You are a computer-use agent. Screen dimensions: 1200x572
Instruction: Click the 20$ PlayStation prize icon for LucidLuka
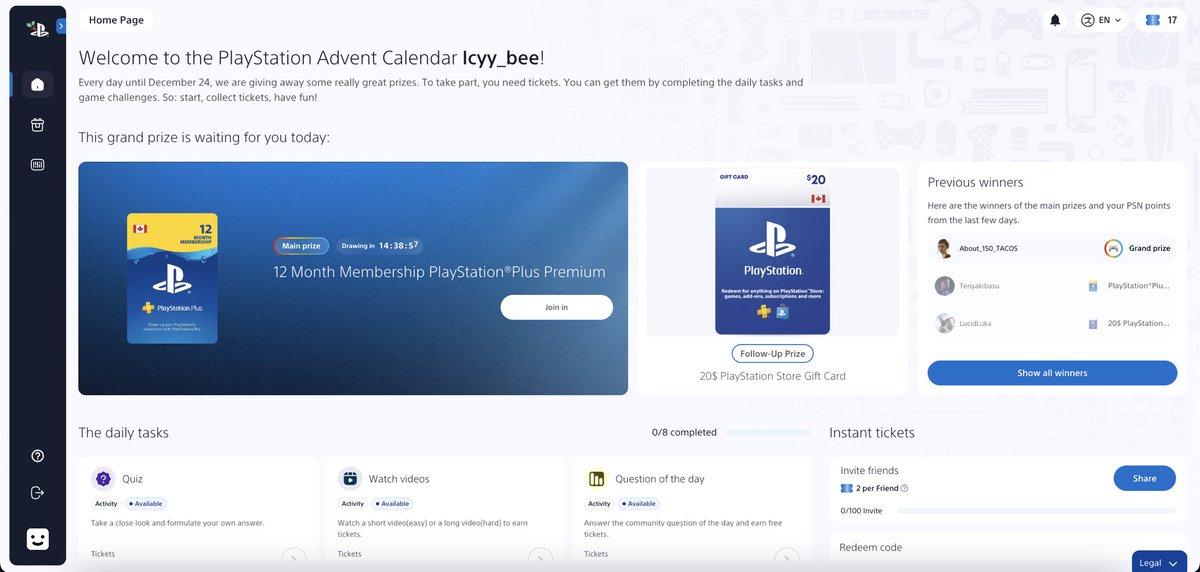tap(1093, 323)
